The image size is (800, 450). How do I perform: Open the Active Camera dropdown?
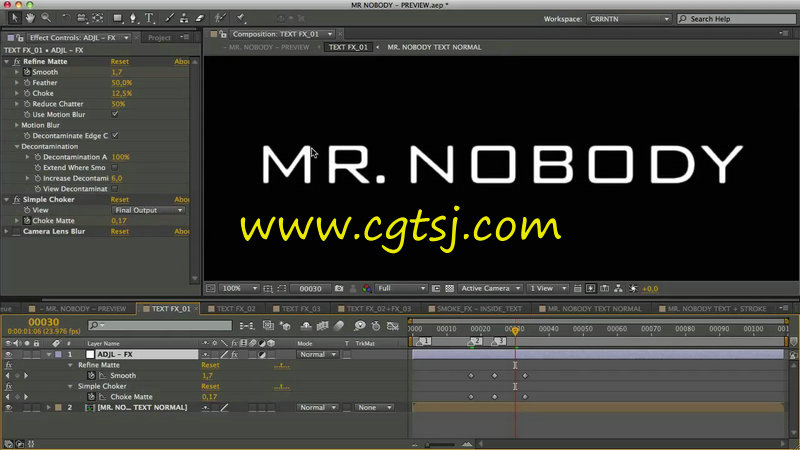coord(490,289)
